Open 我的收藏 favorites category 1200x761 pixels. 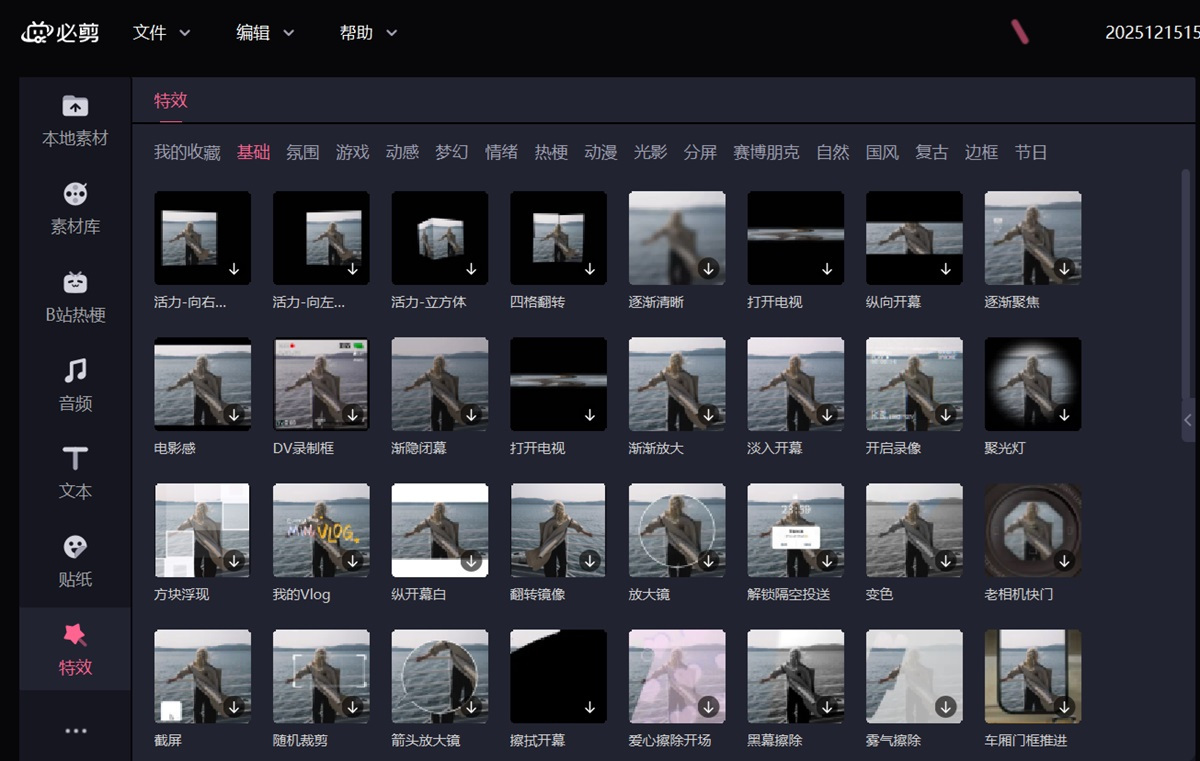(x=187, y=152)
